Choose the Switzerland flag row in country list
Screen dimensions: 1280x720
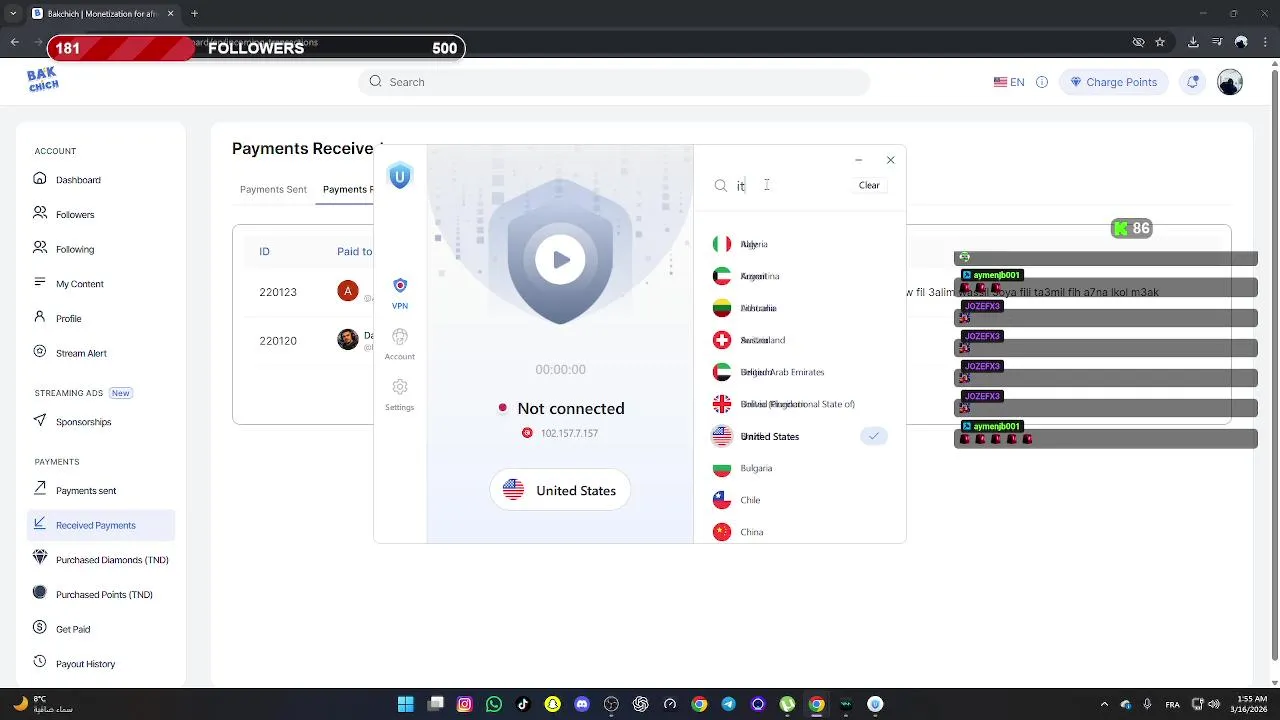pos(799,340)
